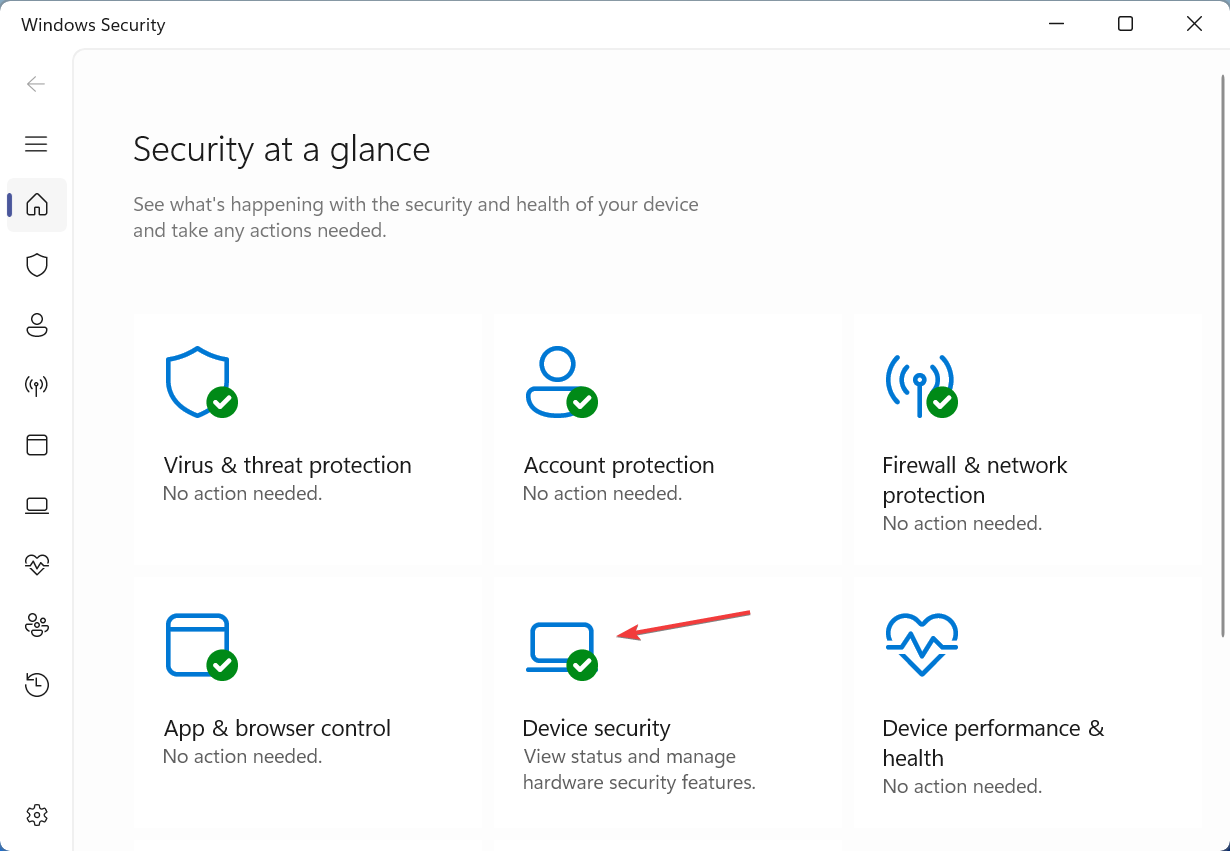Open App & browser control sidebar icon
1230x851 pixels.
pyautogui.click(x=37, y=445)
